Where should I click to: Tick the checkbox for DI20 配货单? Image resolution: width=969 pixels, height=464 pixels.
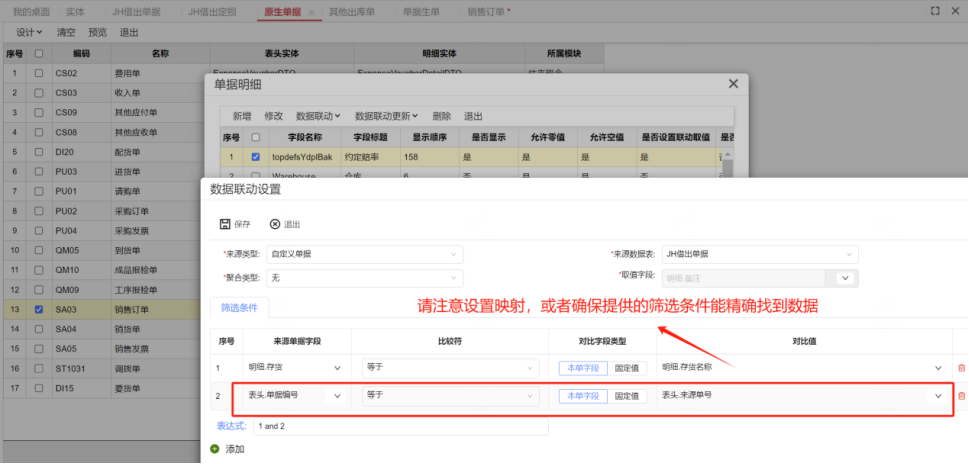point(39,152)
